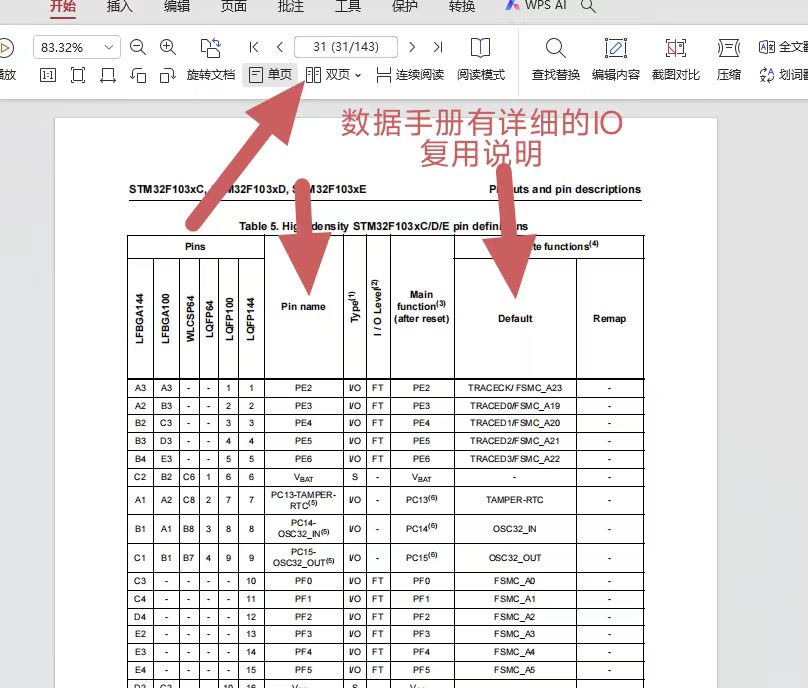
Task: Toggle continuous reading (连续阅读) mode
Action: coord(410,75)
